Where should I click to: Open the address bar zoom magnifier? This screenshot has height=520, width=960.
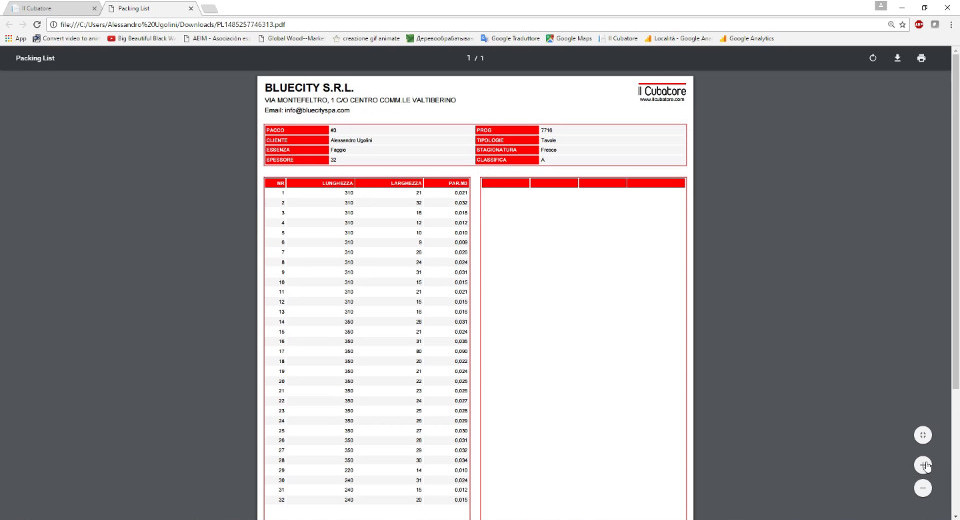pos(891,24)
